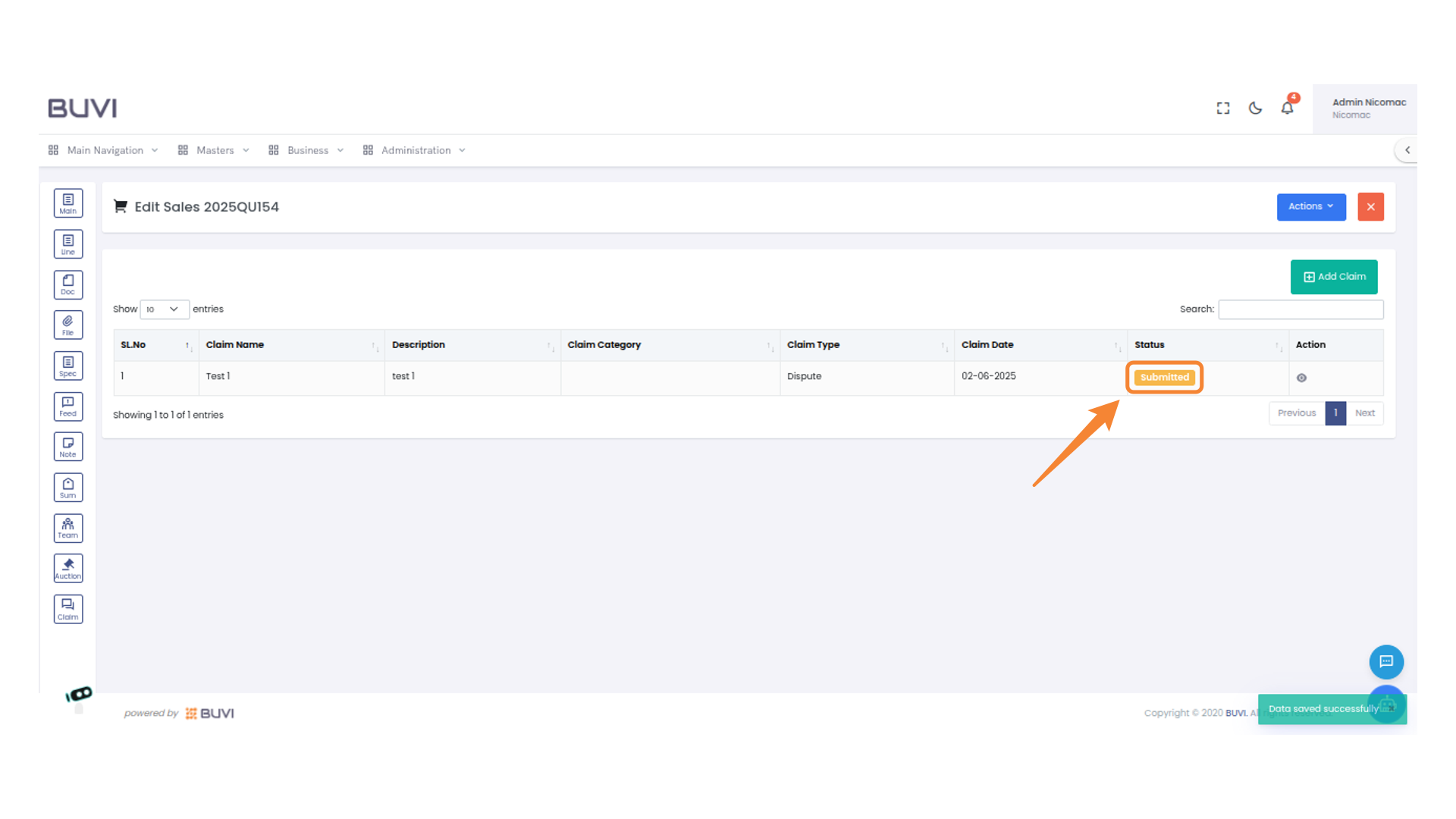Viewport: 1456px width, 819px height.
Task: Open notifications via the bell icon
Action: 1287,108
